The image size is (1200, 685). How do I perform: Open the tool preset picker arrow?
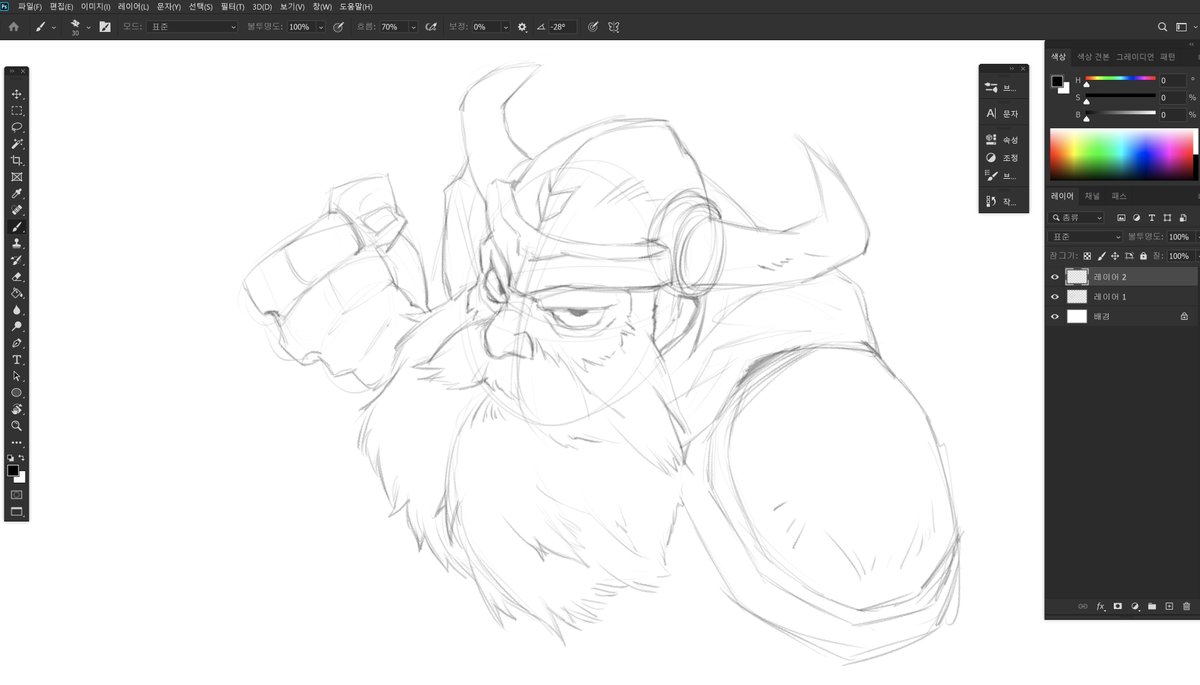click(54, 27)
